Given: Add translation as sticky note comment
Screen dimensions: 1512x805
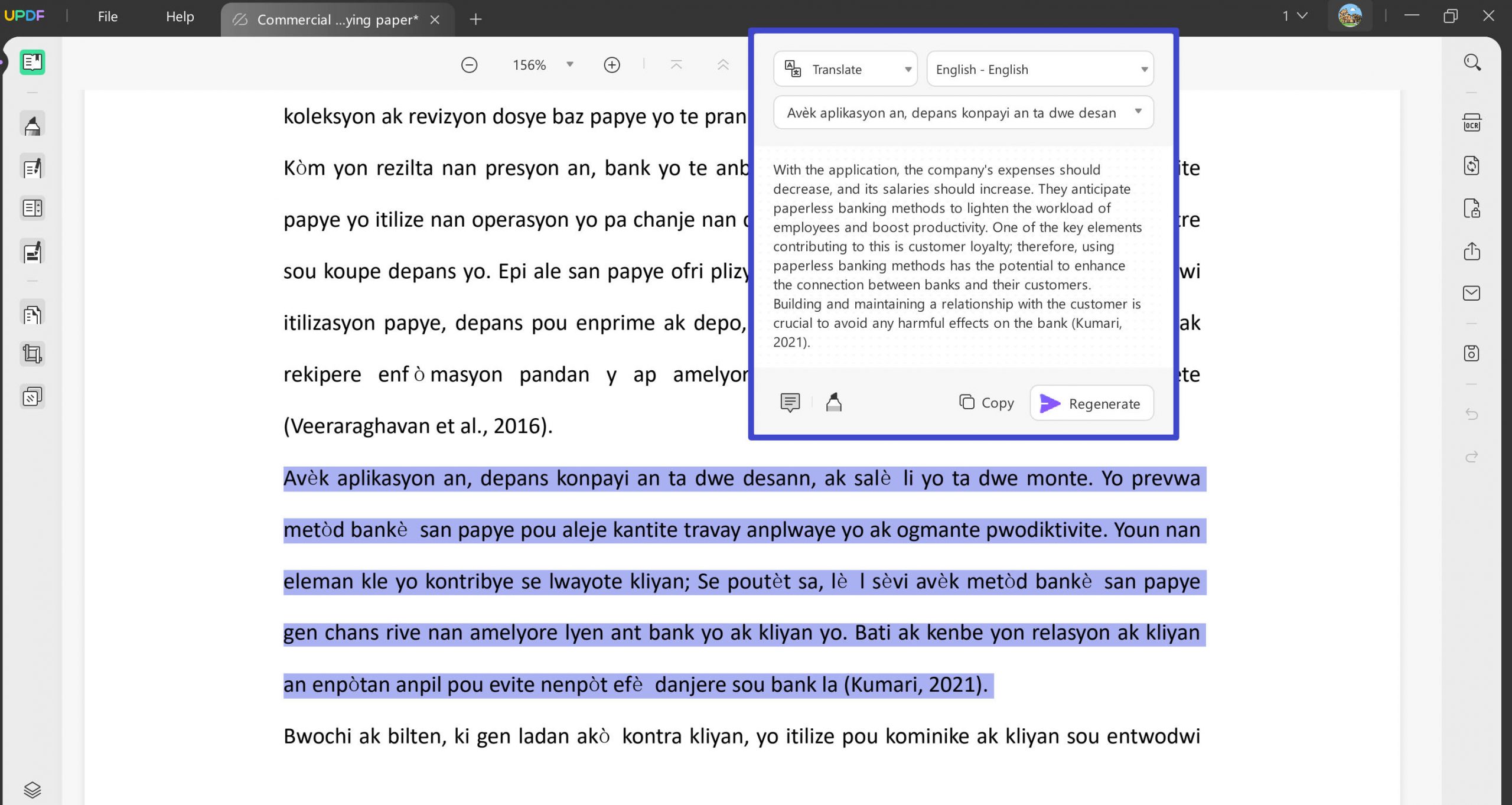Looking at the screenshot, I should [790, 403].
